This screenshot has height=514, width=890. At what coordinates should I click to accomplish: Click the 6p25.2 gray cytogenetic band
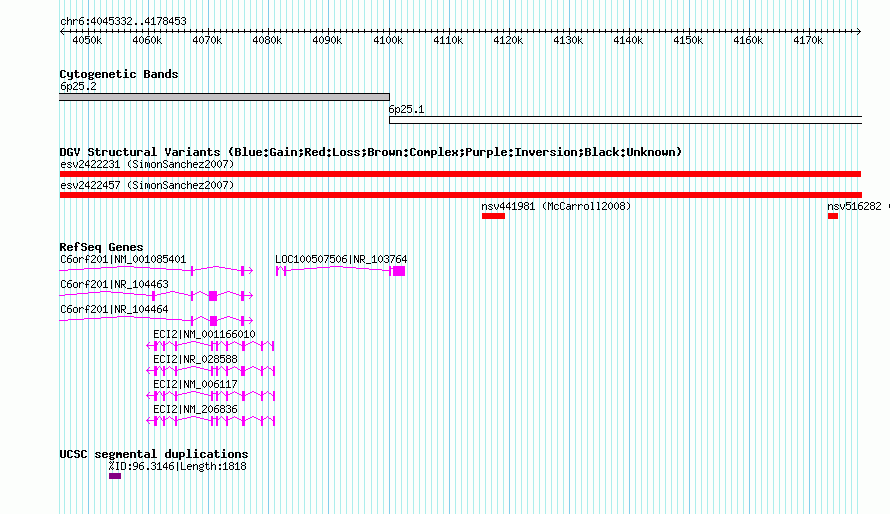click(224, 97)
